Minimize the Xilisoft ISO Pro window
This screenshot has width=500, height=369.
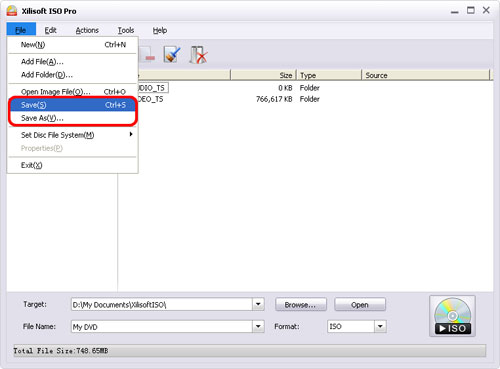[455, 11]
